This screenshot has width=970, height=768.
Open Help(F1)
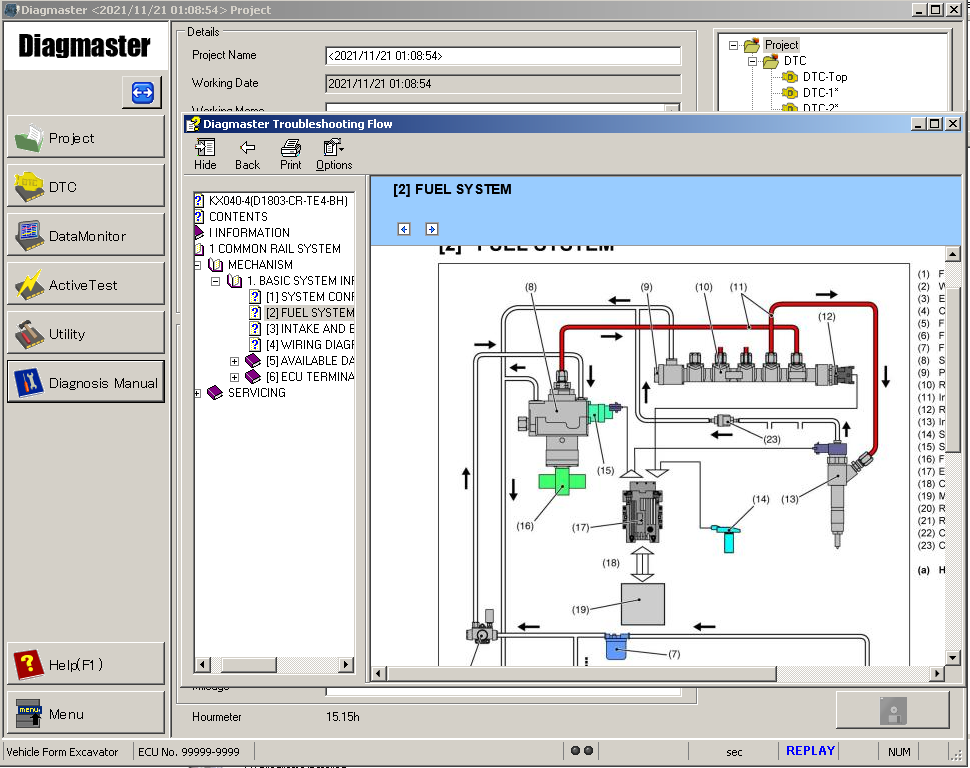(x=85, y=663)
